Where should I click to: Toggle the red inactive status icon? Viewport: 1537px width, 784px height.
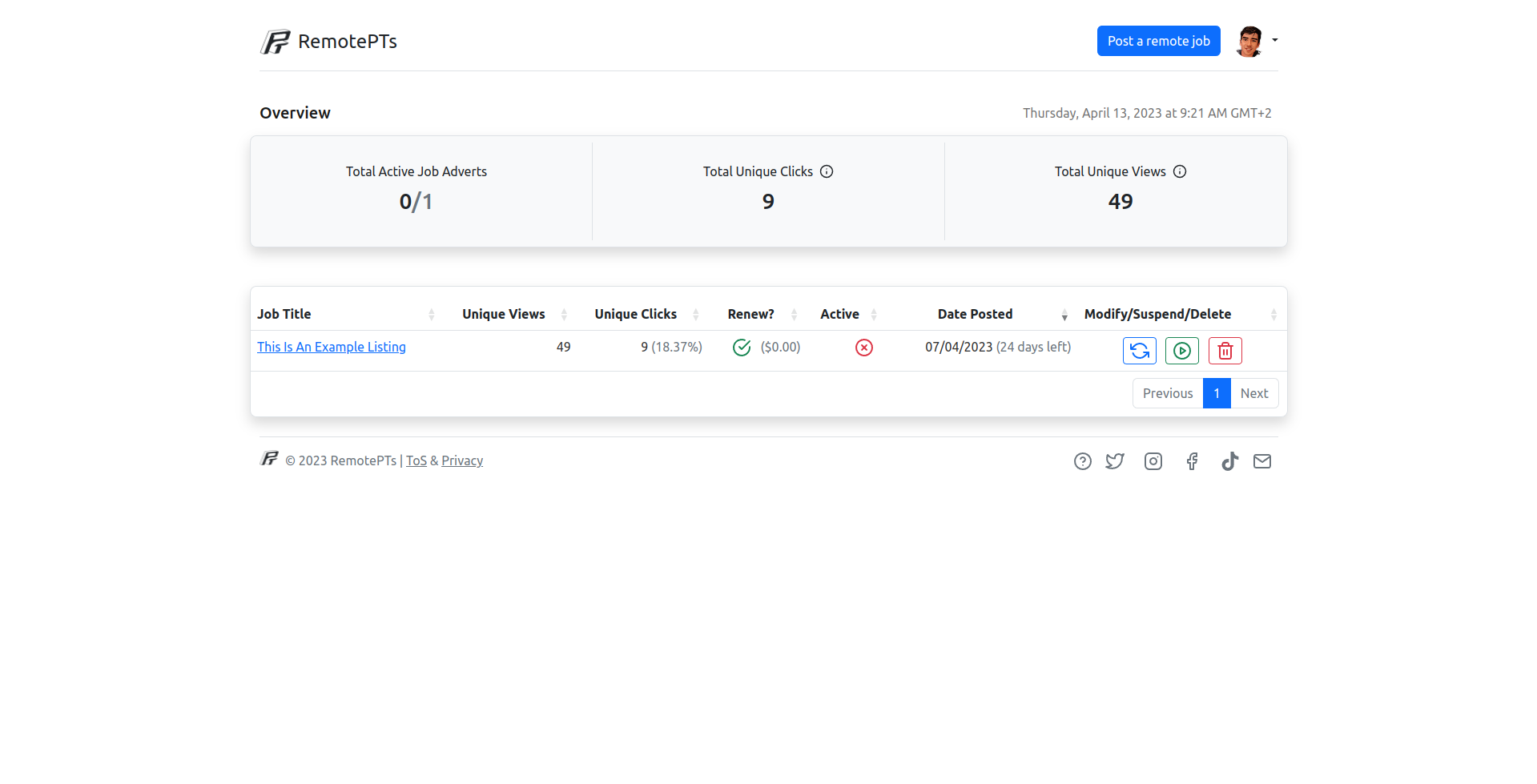tap(864, 348)
